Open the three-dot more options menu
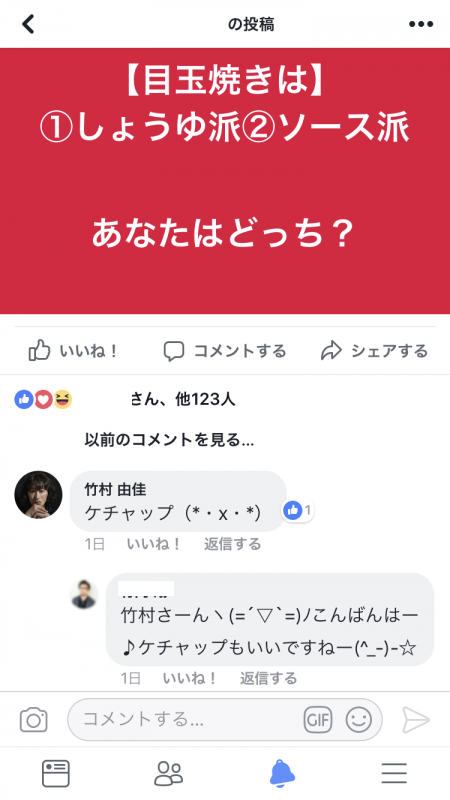The height and width of the screenshot is (800, 450). [421, 24]
